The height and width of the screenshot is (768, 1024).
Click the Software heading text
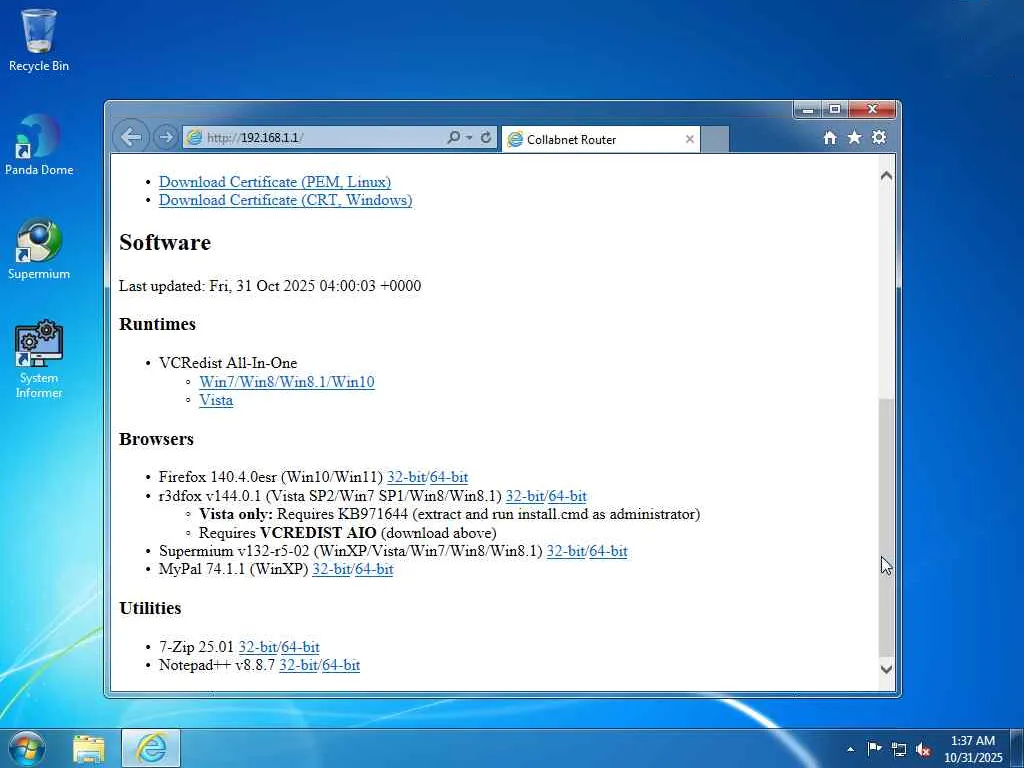pos(165,242)
